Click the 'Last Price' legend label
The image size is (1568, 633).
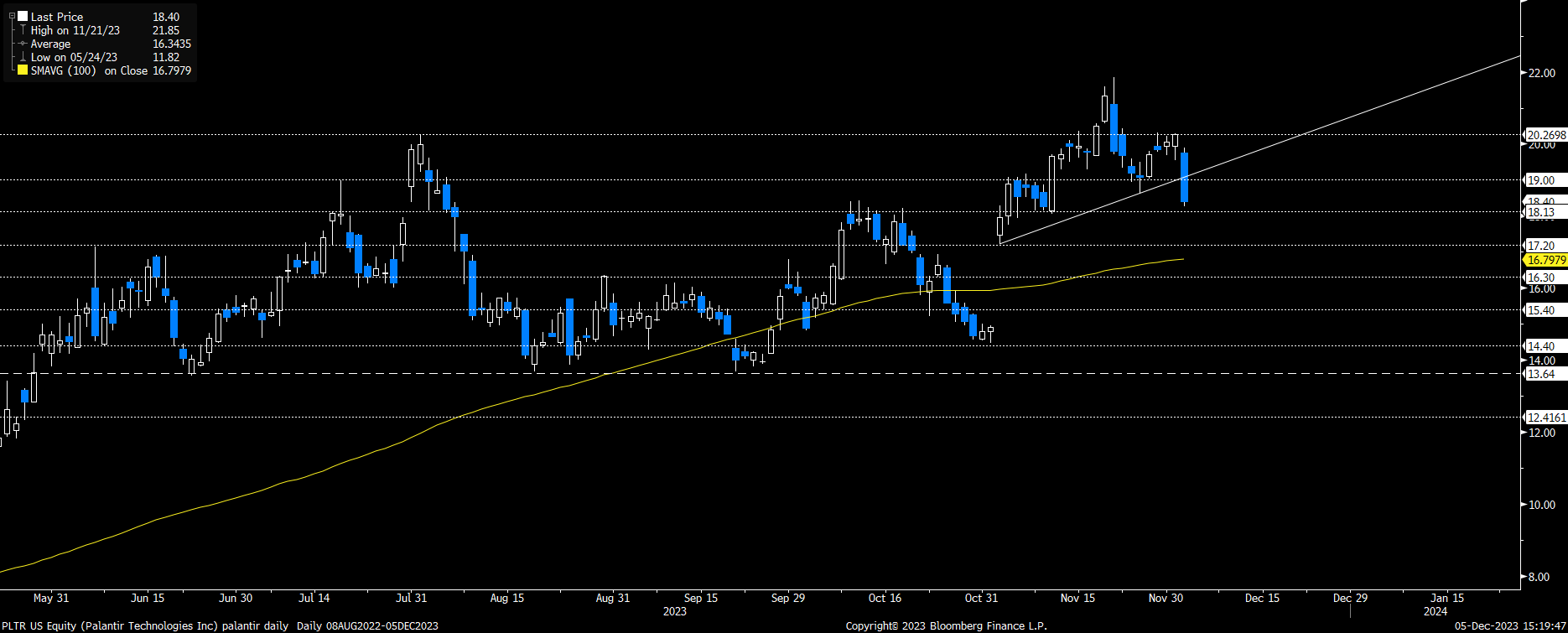[x=57, y=17]
